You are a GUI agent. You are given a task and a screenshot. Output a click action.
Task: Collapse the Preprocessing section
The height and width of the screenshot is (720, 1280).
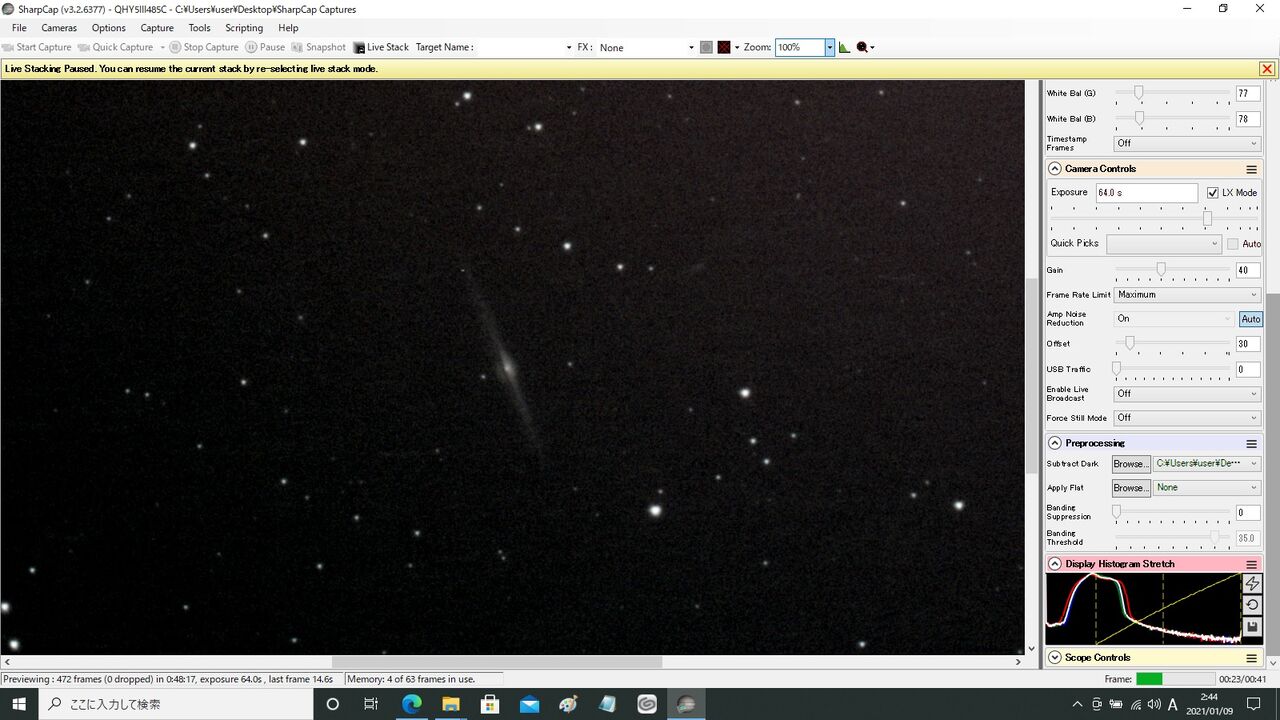click(x=1055, y=443)
